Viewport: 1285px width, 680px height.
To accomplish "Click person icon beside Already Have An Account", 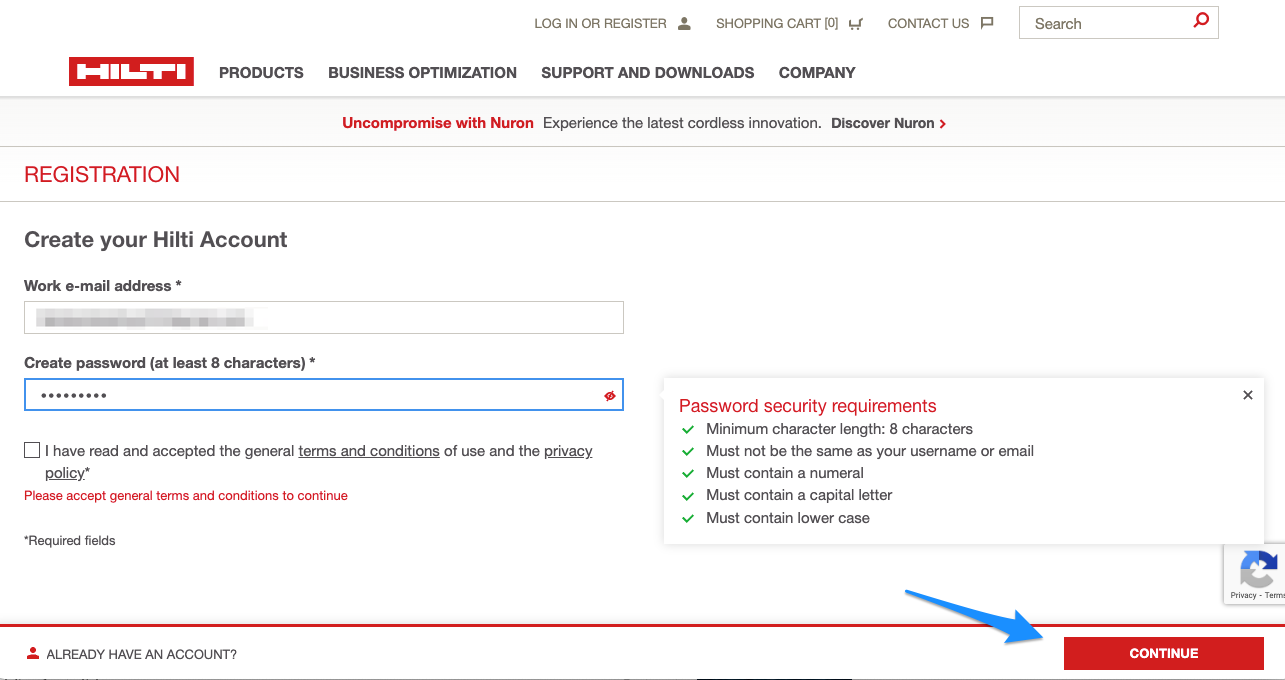I will coord(33,654).
